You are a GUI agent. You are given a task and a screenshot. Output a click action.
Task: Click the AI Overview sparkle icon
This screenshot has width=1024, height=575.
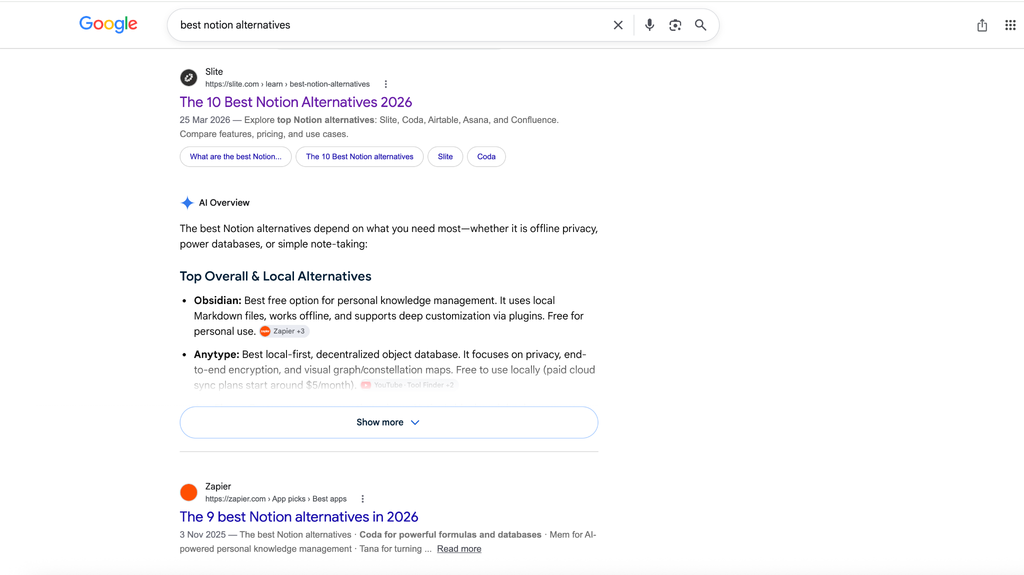[187, 203]
